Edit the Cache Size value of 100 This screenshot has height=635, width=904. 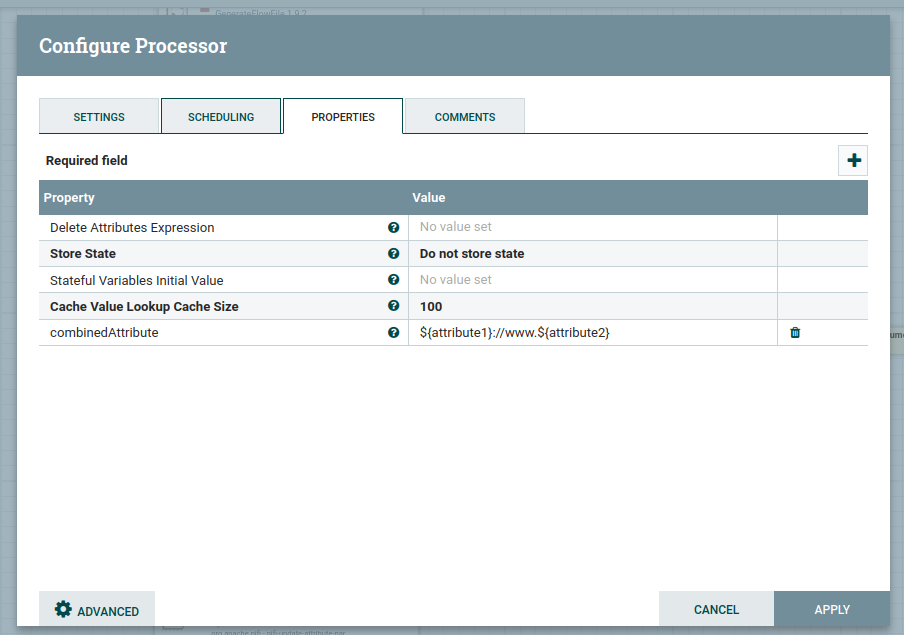[x=592, y=306]
